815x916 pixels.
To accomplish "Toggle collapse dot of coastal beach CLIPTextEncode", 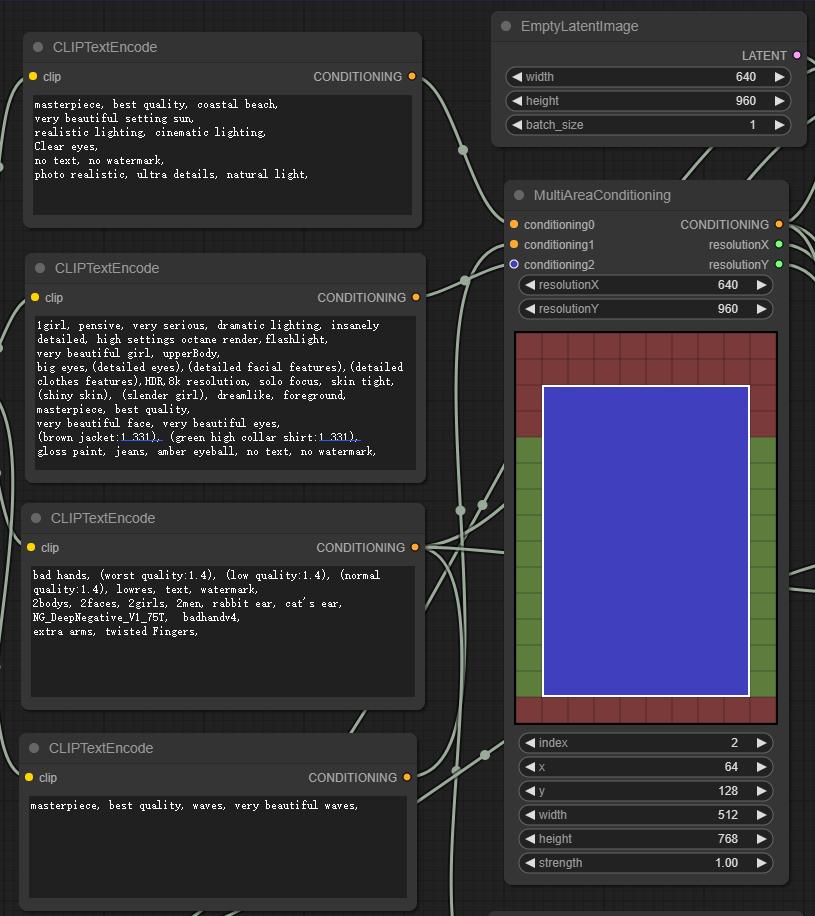I will [x=38, y=47].
